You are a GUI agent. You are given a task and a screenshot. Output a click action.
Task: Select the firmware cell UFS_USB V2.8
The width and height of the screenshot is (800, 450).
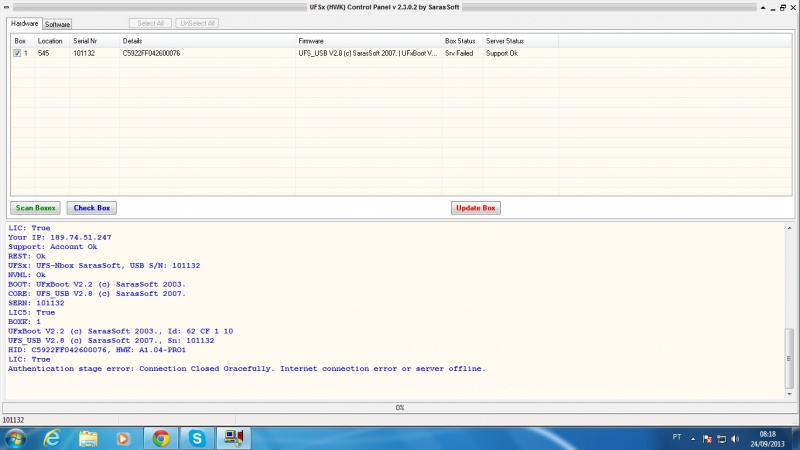click(367, 53)
